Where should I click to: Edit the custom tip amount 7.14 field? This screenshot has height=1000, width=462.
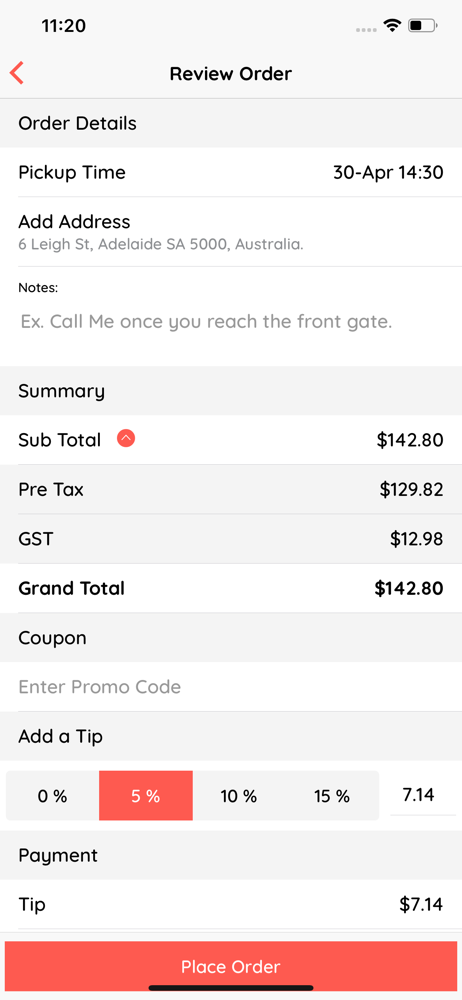pos(418,795)
